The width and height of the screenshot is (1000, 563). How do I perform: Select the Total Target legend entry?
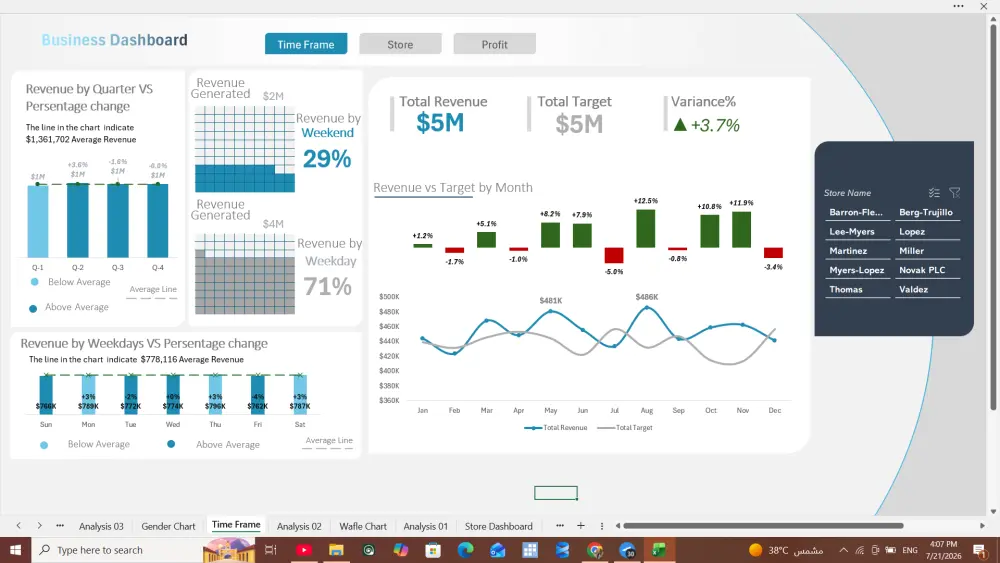click(625, 427)
